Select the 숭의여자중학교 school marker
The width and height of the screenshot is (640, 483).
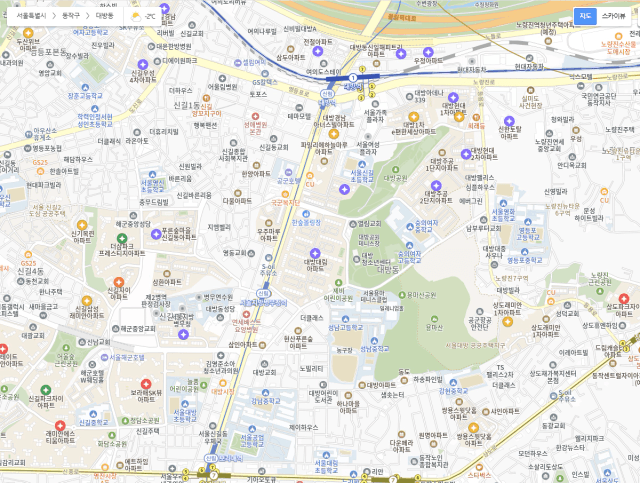point(410,227)
